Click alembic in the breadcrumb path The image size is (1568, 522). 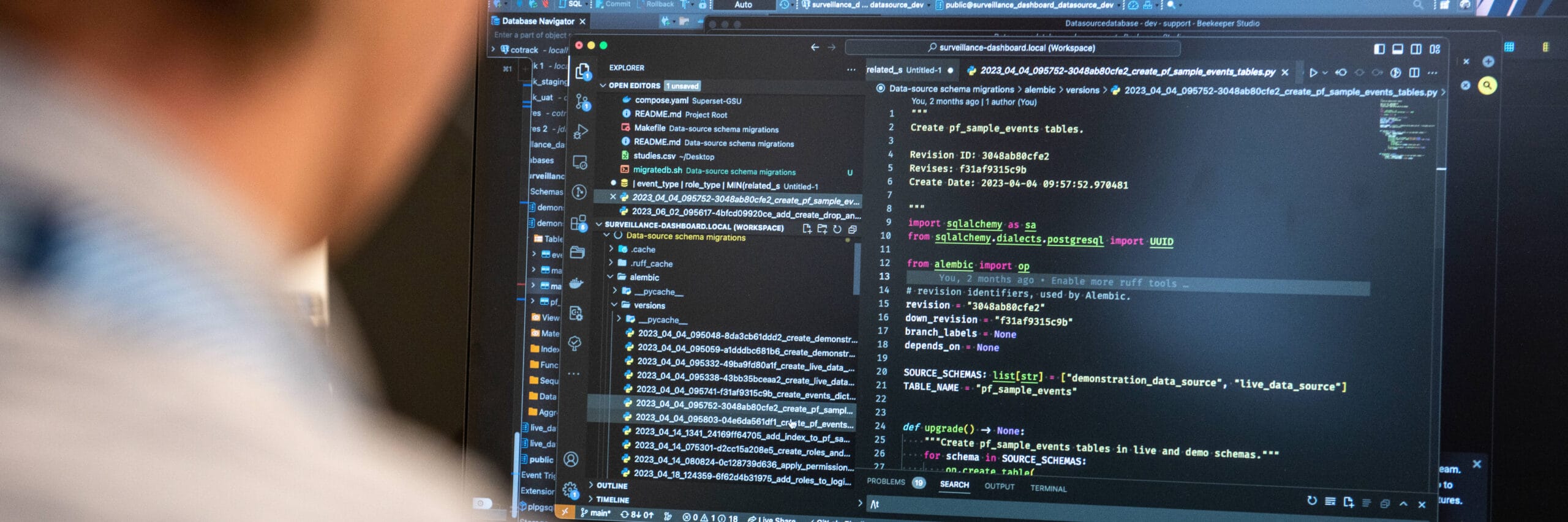(x=1040, y=89)
